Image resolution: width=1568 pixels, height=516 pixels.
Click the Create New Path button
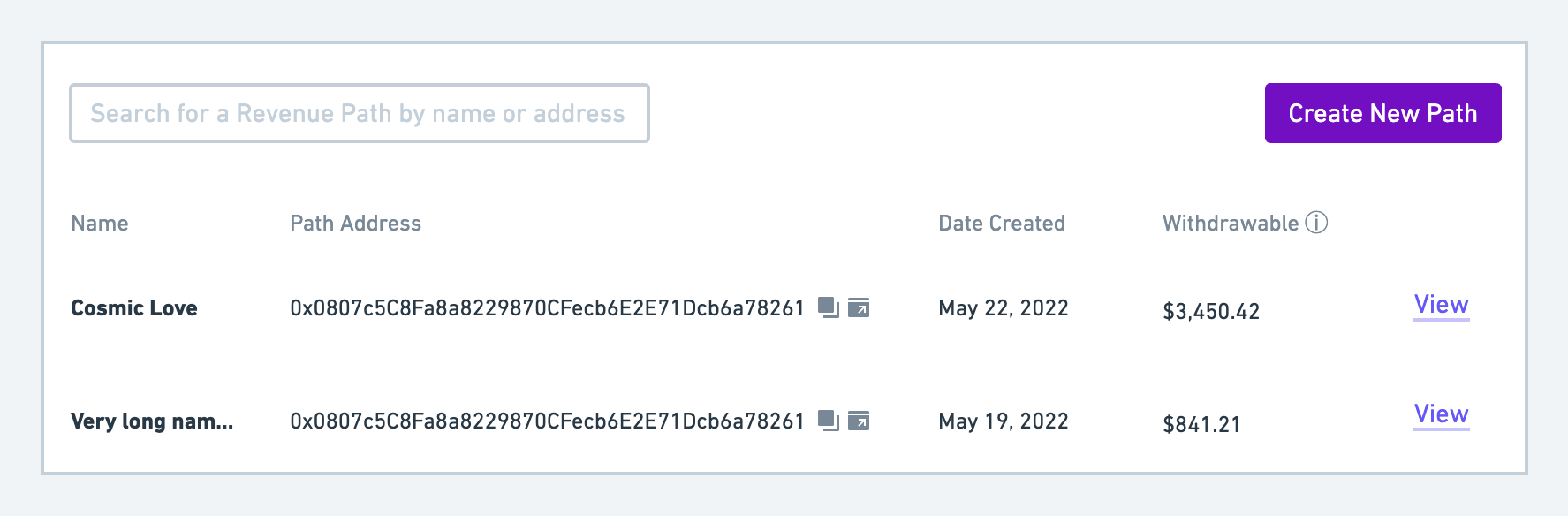tap(1382, 113)
